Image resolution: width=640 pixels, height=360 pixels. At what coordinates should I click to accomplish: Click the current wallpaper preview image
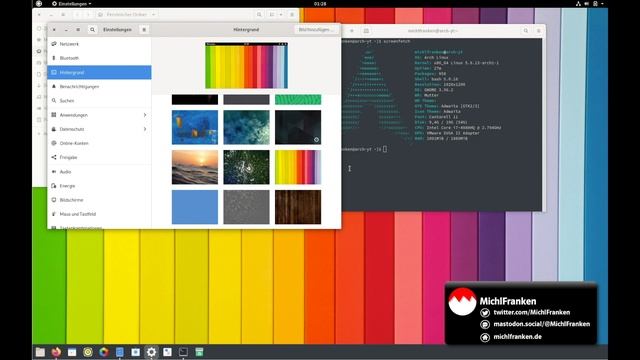click(x=247, y=65)
